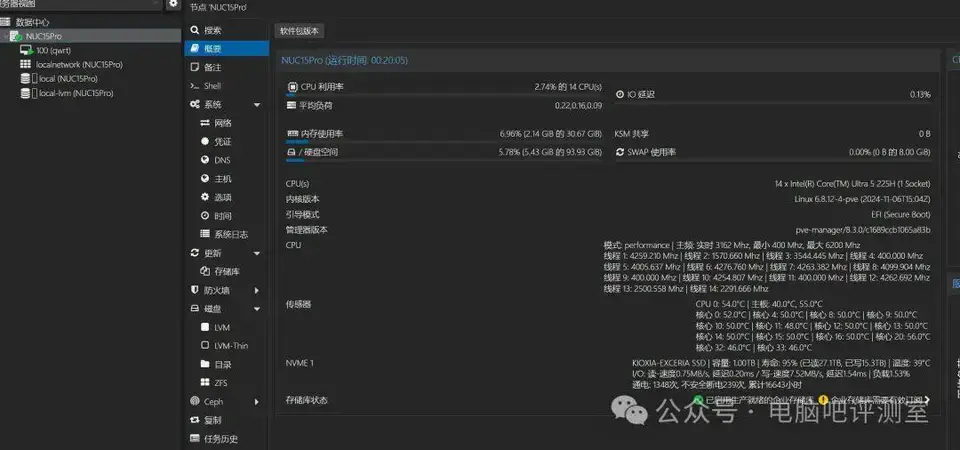
Task: Open 凭证 certificates page
Action: [223, 141]
